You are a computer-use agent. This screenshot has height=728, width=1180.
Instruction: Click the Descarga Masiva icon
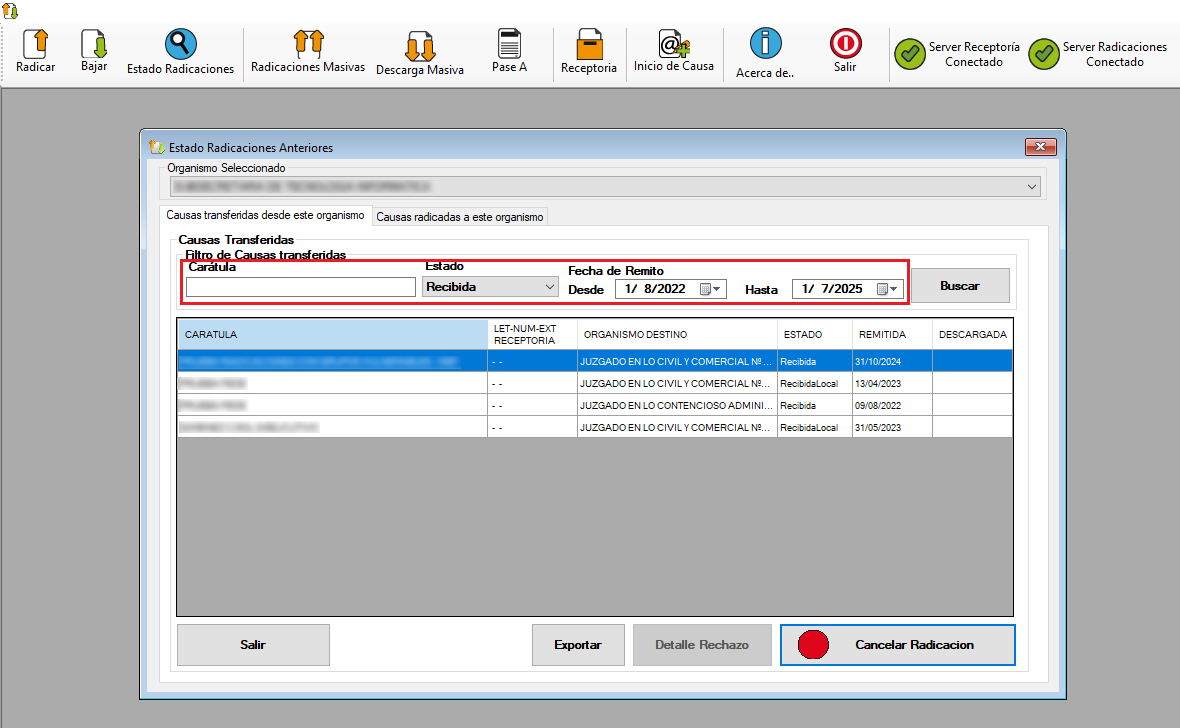tap(419, 46)
